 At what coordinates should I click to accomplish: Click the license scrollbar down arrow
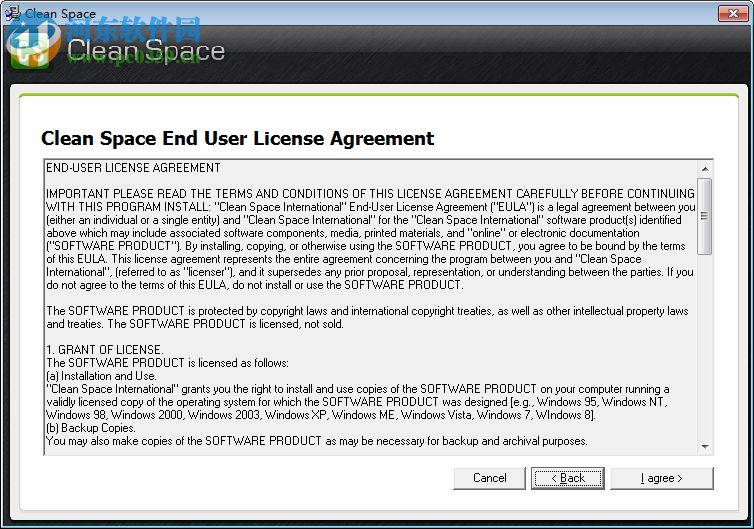705,447
